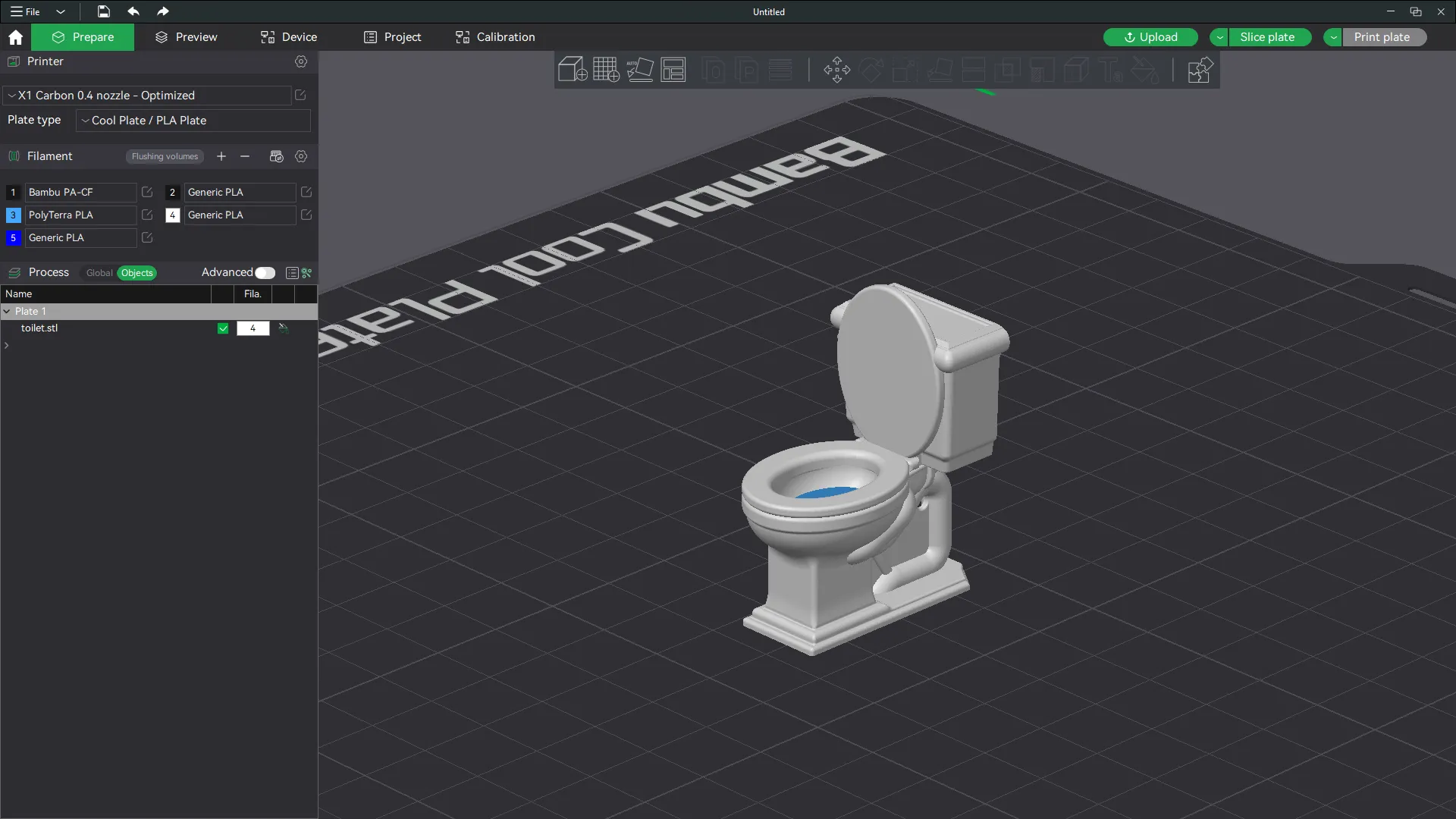Enable the toilet.stl print checkbox

point(222,328)
